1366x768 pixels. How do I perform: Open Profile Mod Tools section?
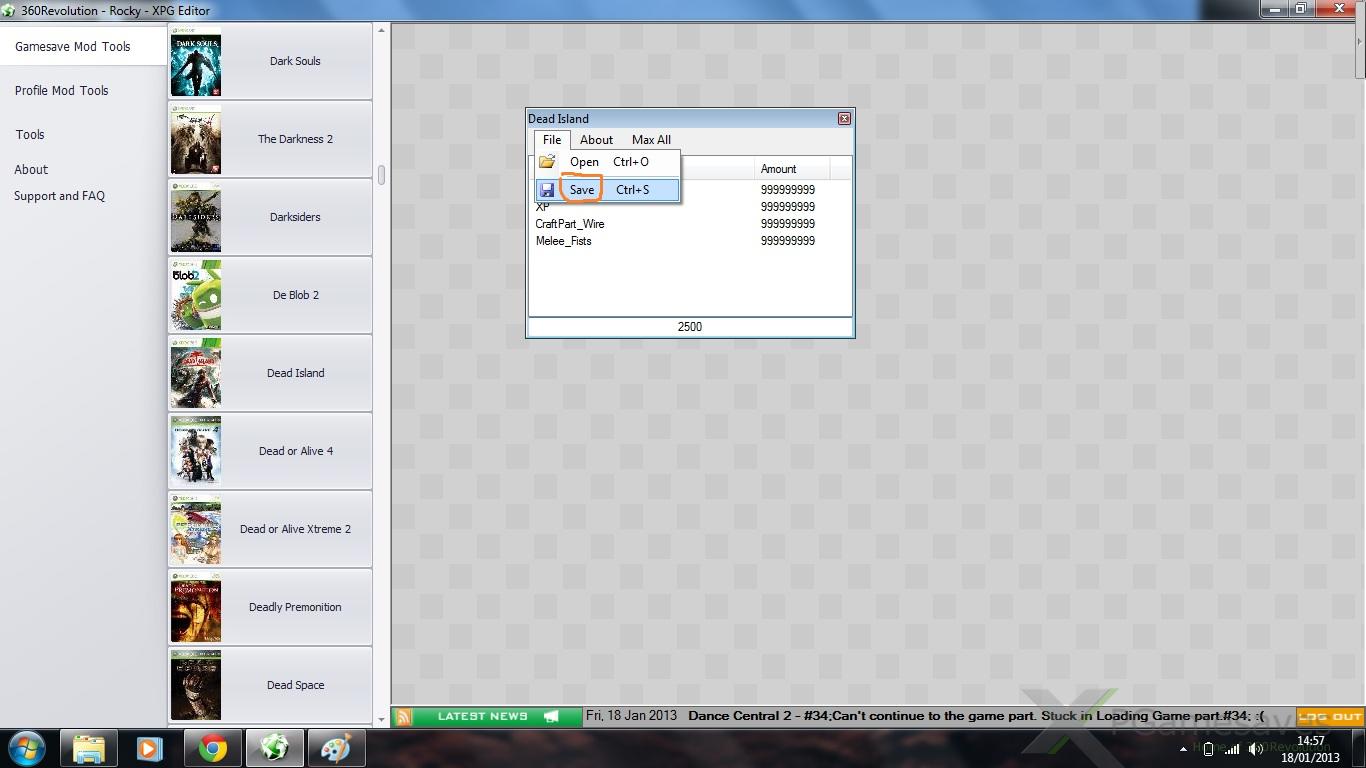pos(62,91)
